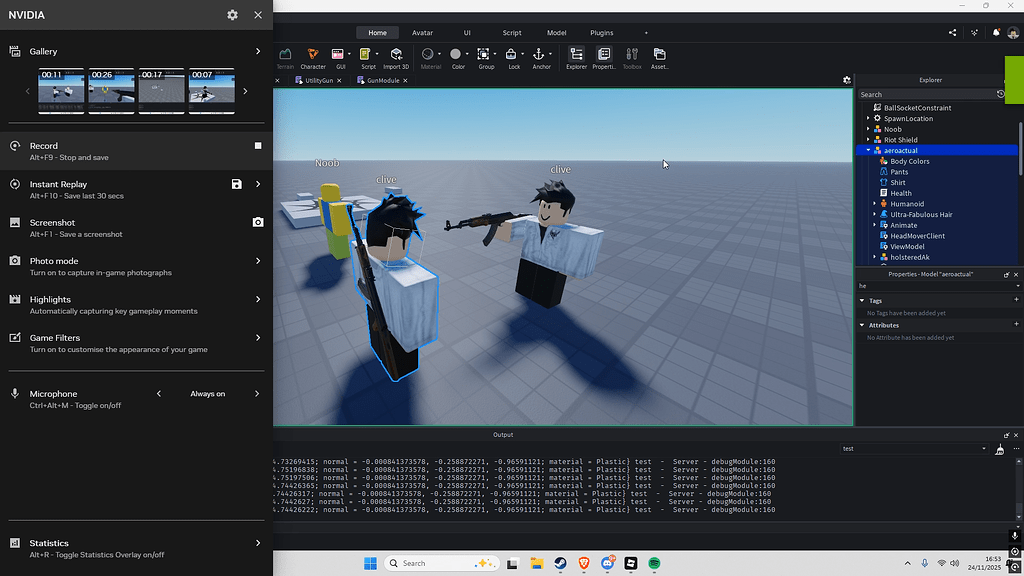Open the NVIDIA Gallery section

pyautogui.click(x=42, y=51)
